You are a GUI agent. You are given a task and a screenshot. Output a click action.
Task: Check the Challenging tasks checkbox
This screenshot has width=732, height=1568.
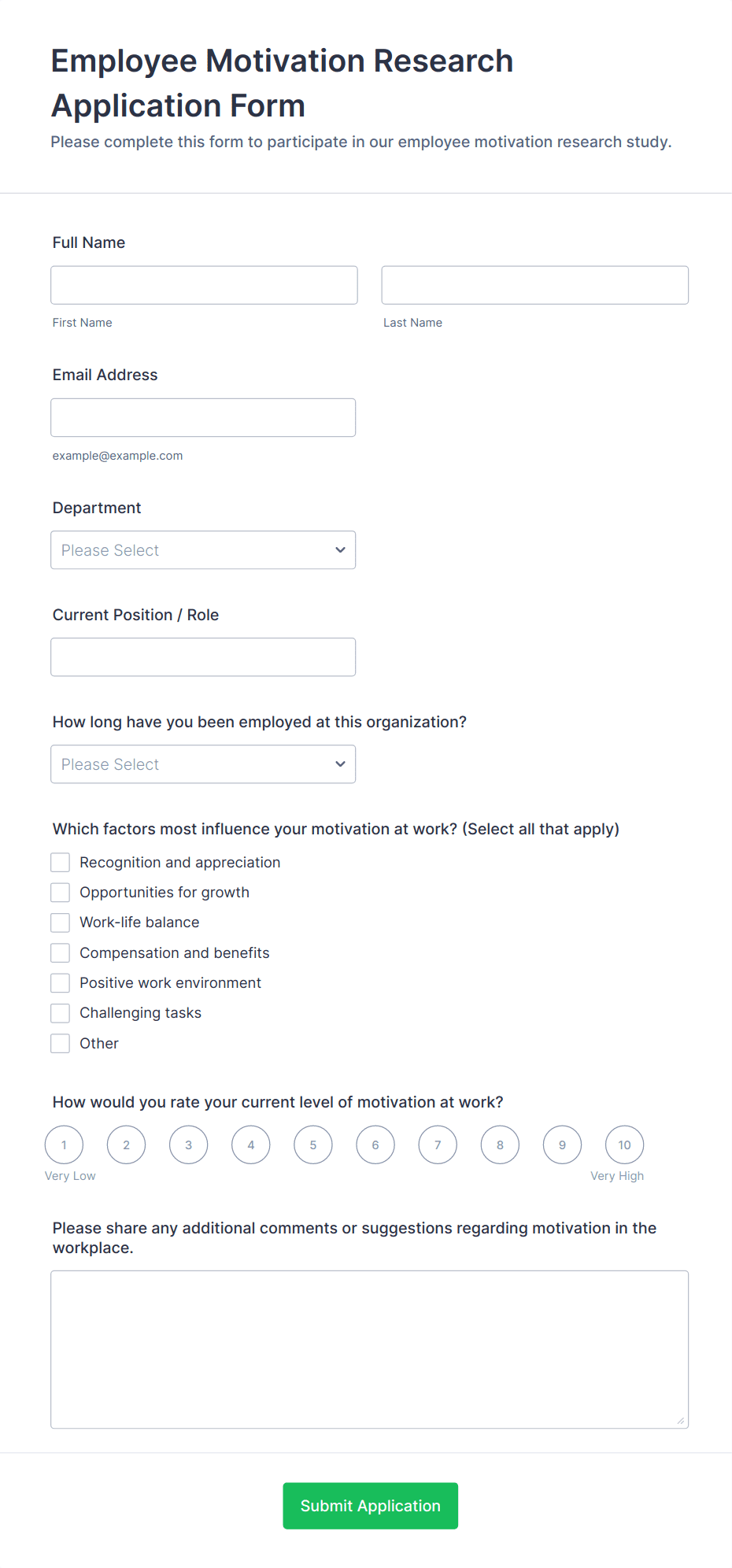pyautogui.click(x=60, y=1012)
